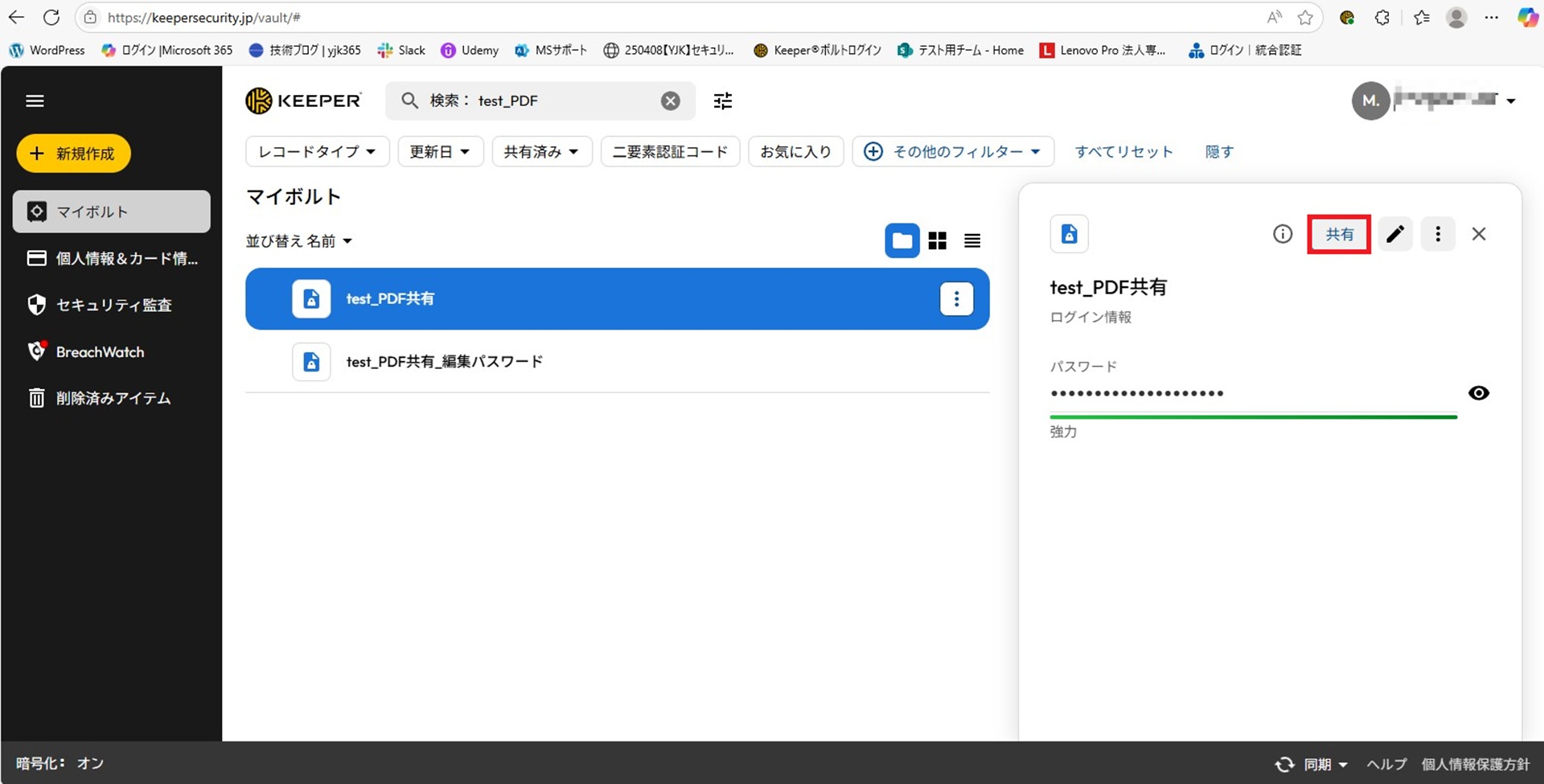The height and width of the screenshot is (784, 1544).
Task: Click すべてリセット link
Action: pos(1123,152)
